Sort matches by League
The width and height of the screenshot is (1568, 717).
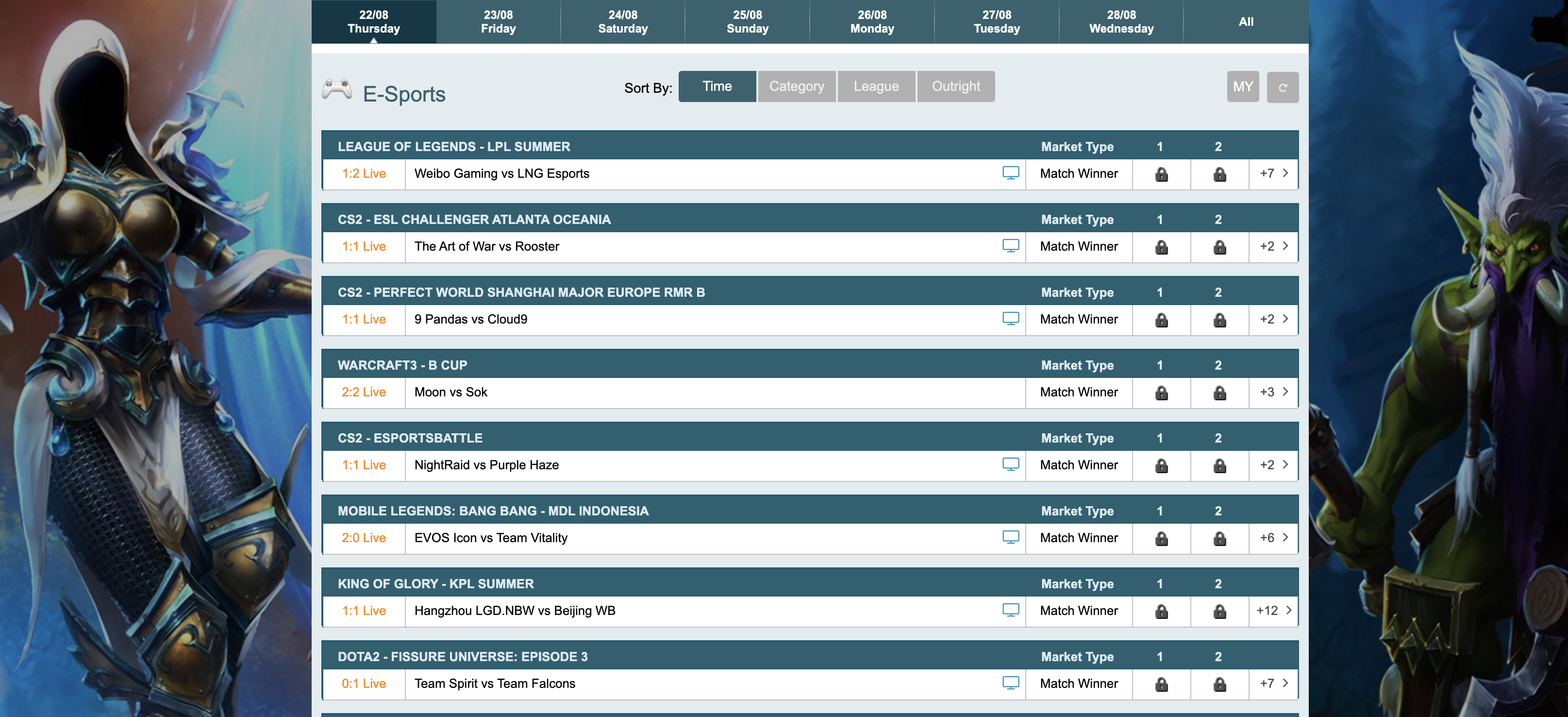(x=876, y=86)
